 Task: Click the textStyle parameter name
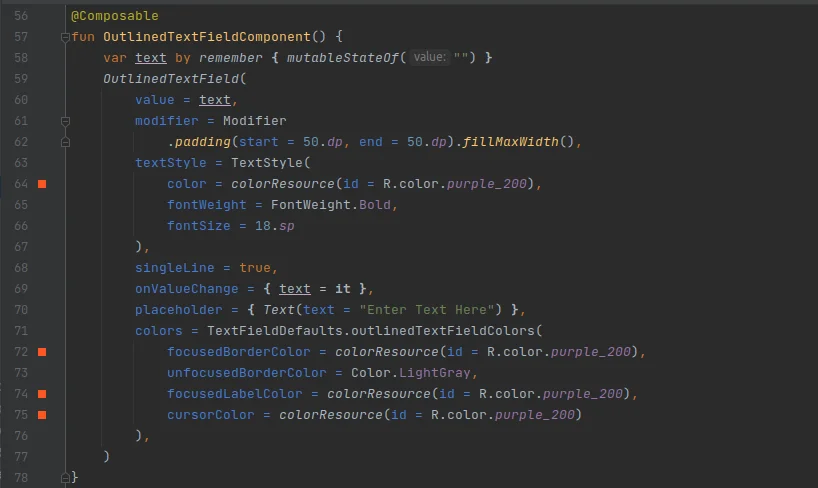171,163
